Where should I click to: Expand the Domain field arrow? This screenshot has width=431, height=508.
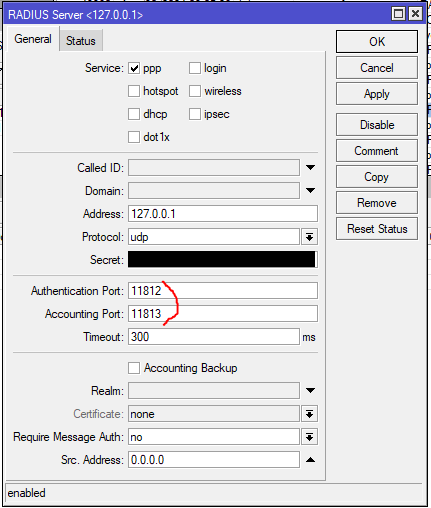(310, 190)
